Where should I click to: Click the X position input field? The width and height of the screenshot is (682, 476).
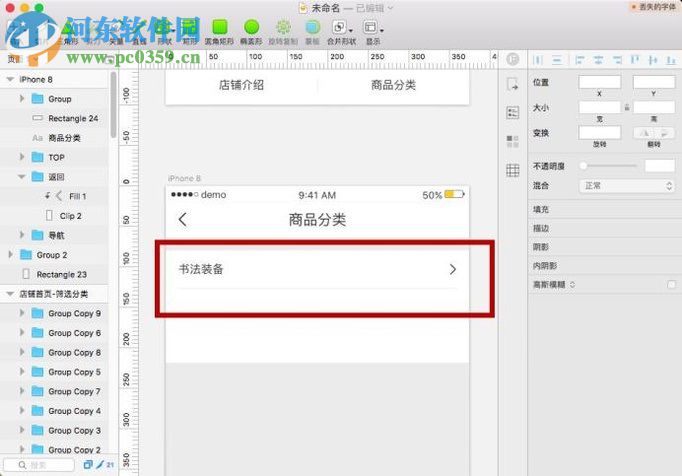click(x=599, y=82)
